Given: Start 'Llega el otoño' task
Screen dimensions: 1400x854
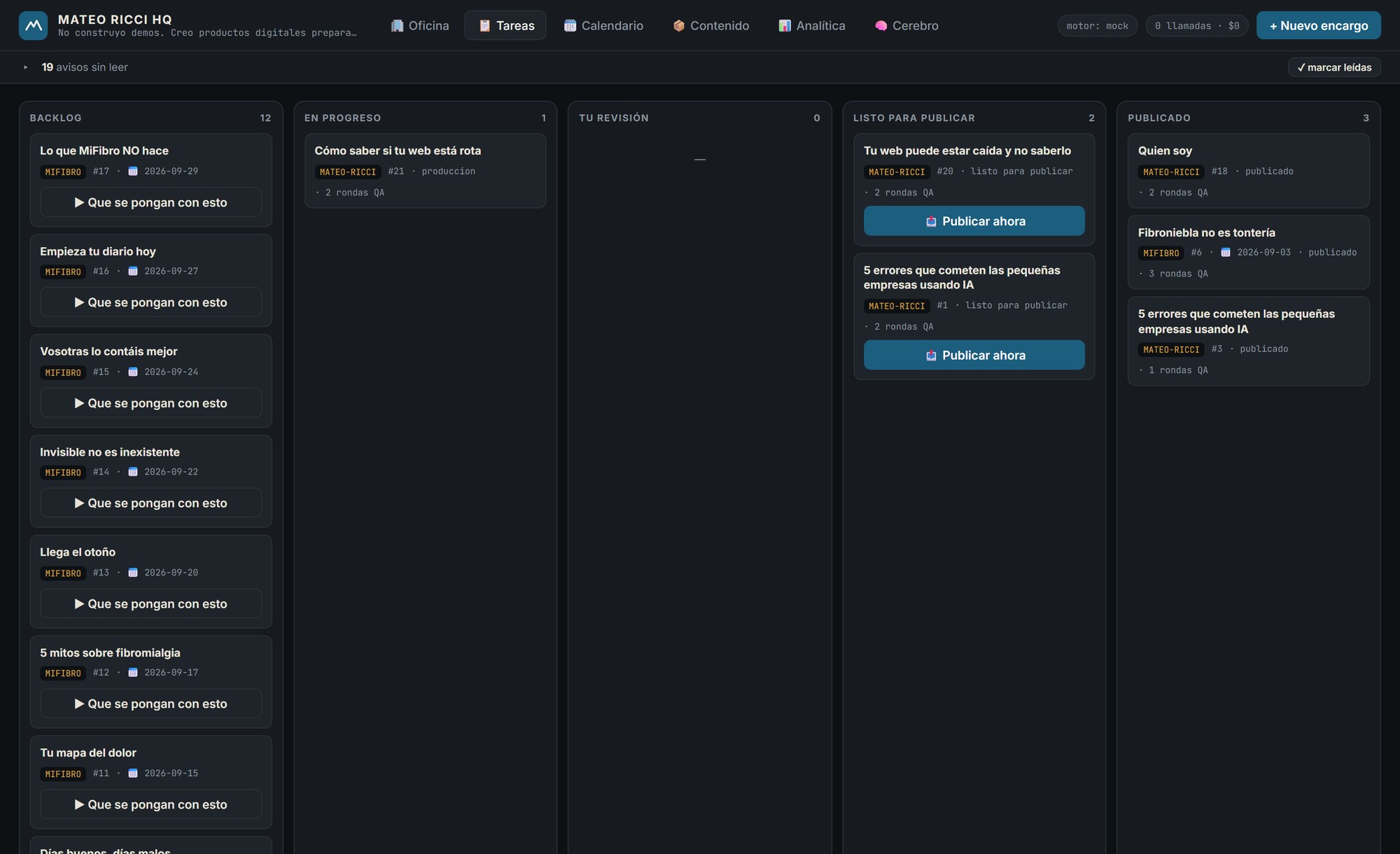Looking at the screenshot, I should pos(150,604).
